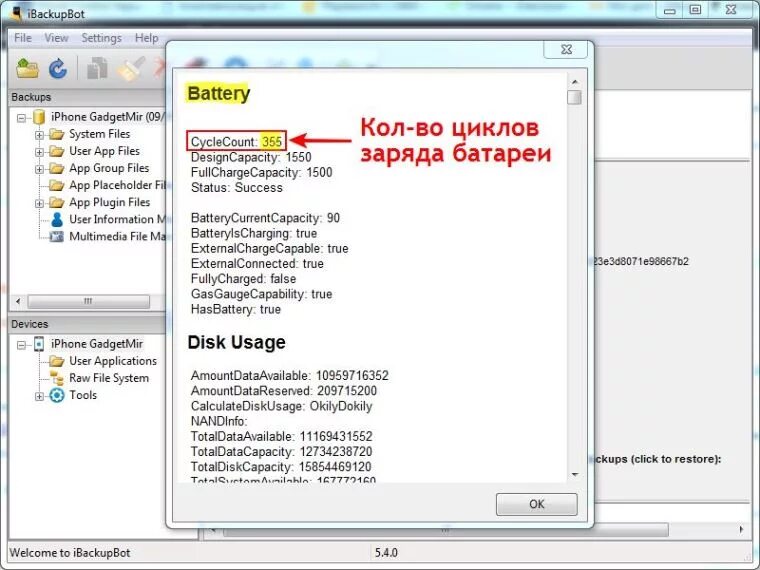Click the blue refresh toolbar icon
The image size is (760, 570).
coord(58,68)
